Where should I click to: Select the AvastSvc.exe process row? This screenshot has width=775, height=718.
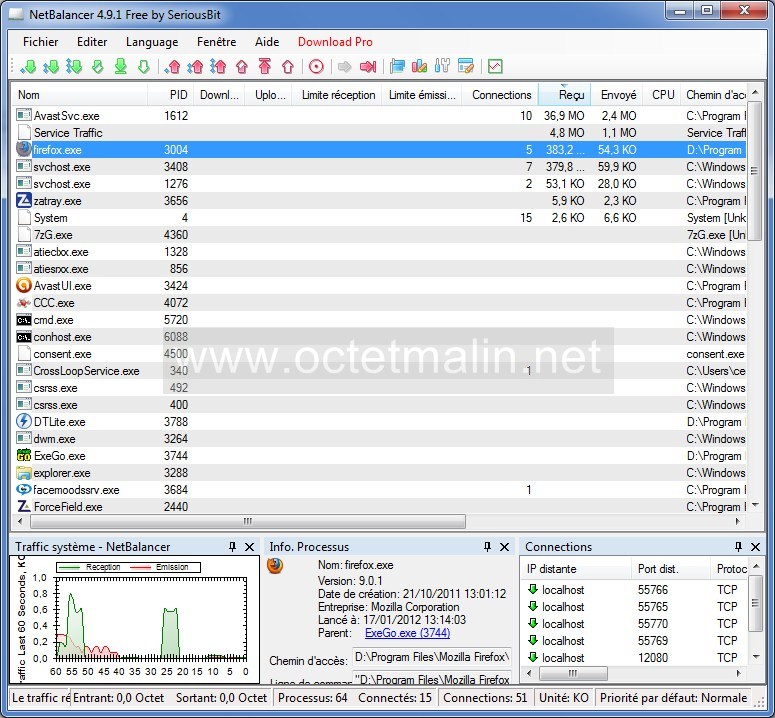tap(379, 116)
